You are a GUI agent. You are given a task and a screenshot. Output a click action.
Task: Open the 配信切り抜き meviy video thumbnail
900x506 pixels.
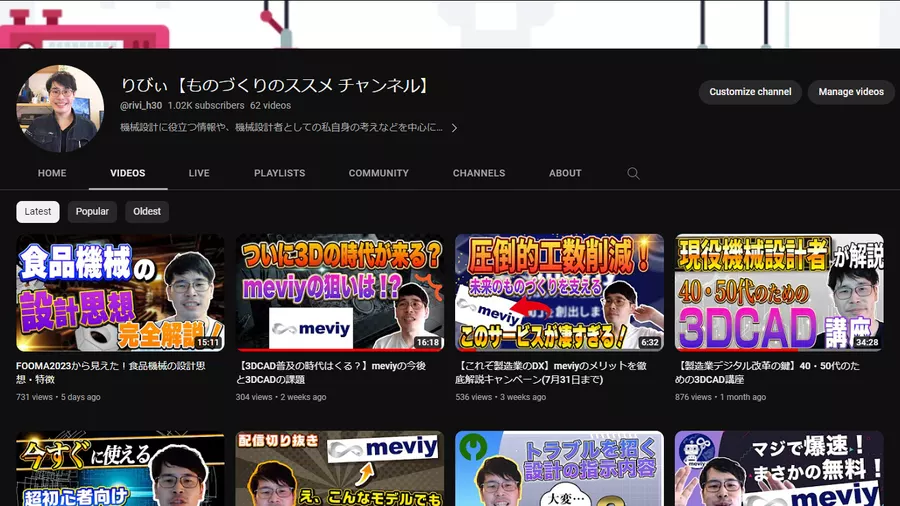coord(340,469)
